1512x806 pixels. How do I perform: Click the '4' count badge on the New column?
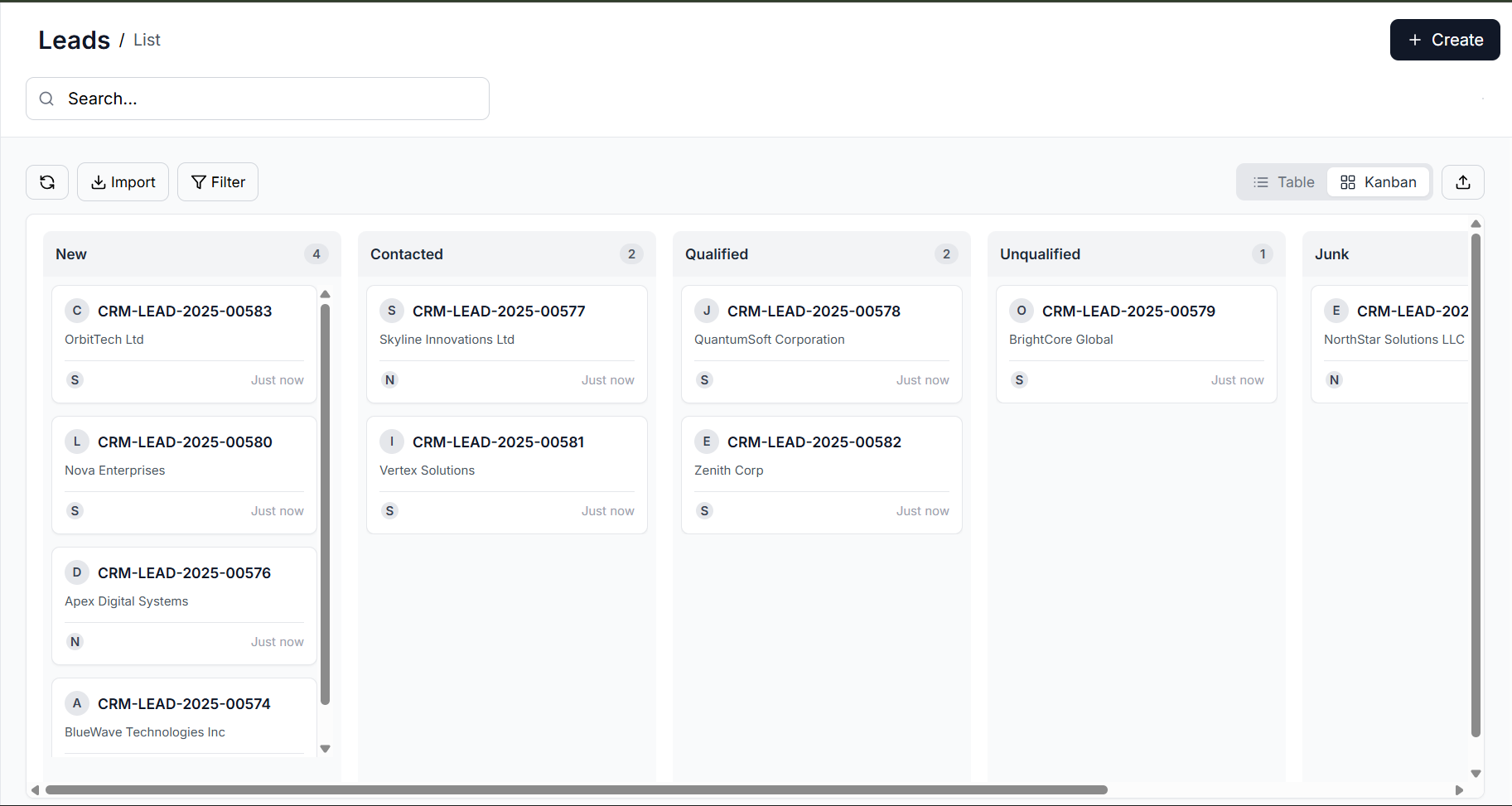316,254
